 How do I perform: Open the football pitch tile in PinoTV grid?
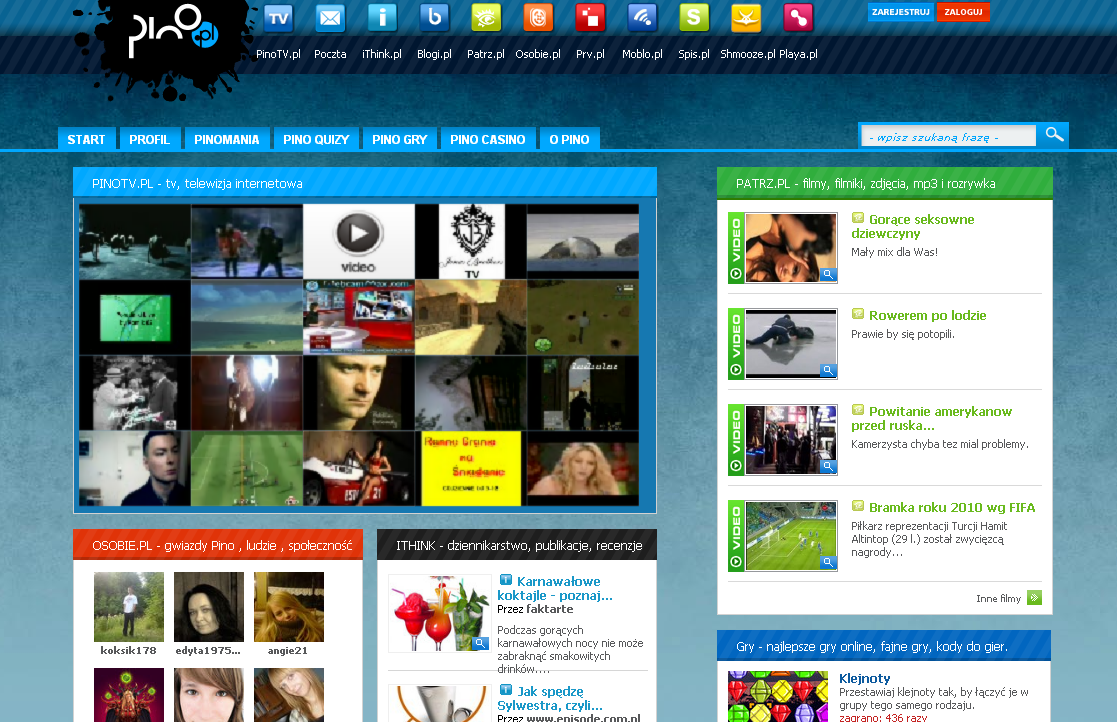247,469
